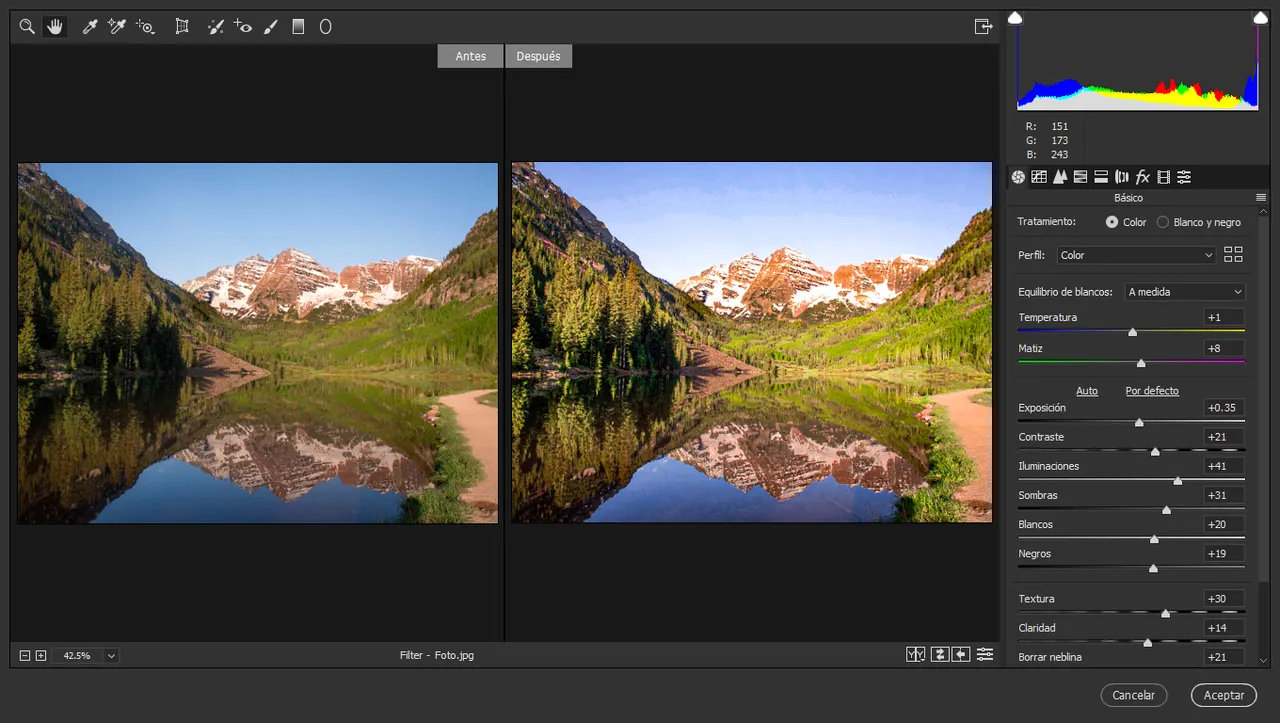The image size is (1280, 723).
Task: Click the Cancelar button
Action: (1134, 695)
